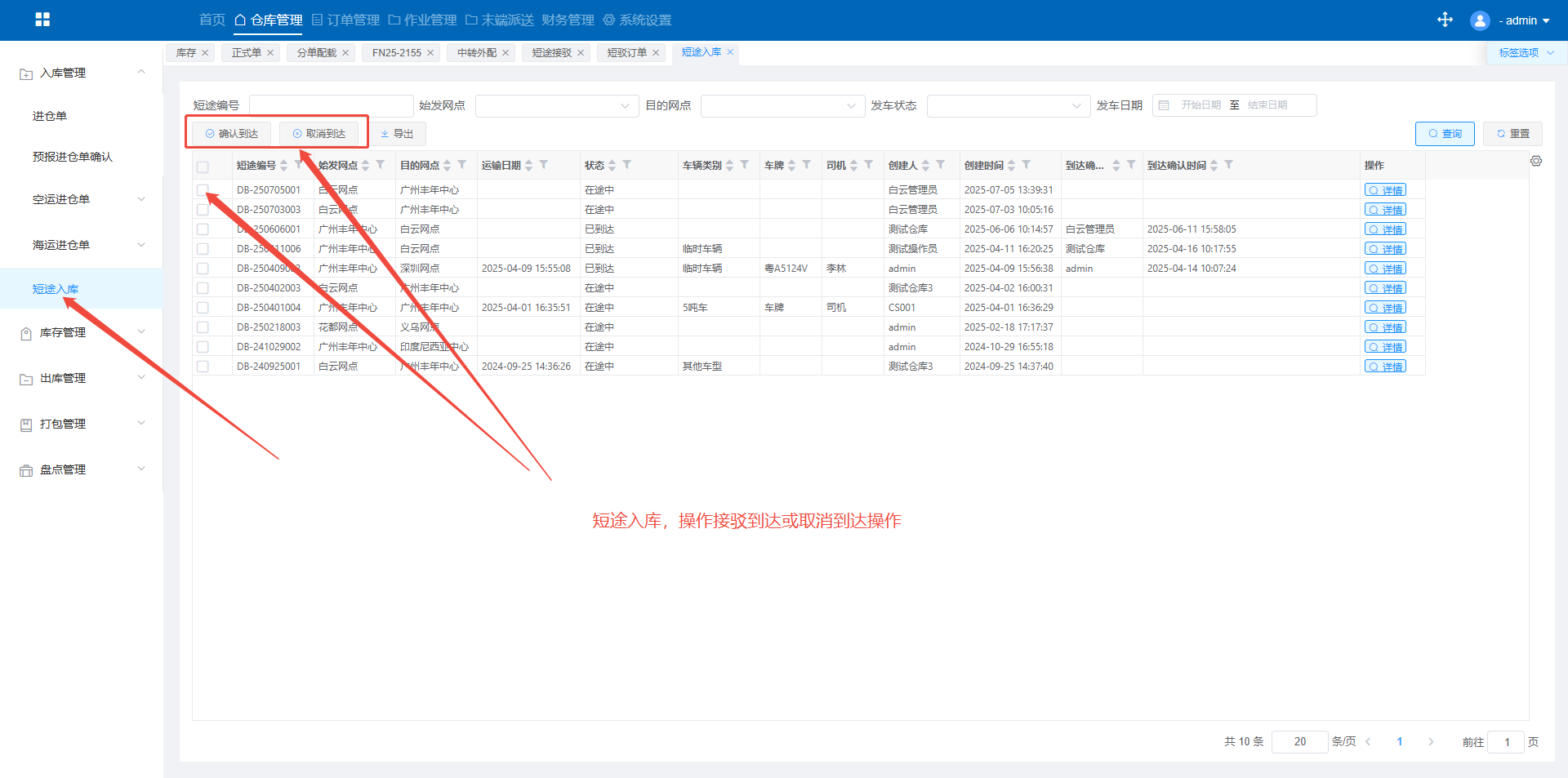
Task: Expand 库存管理 sidebar menu
Action: tap(82, 332)
